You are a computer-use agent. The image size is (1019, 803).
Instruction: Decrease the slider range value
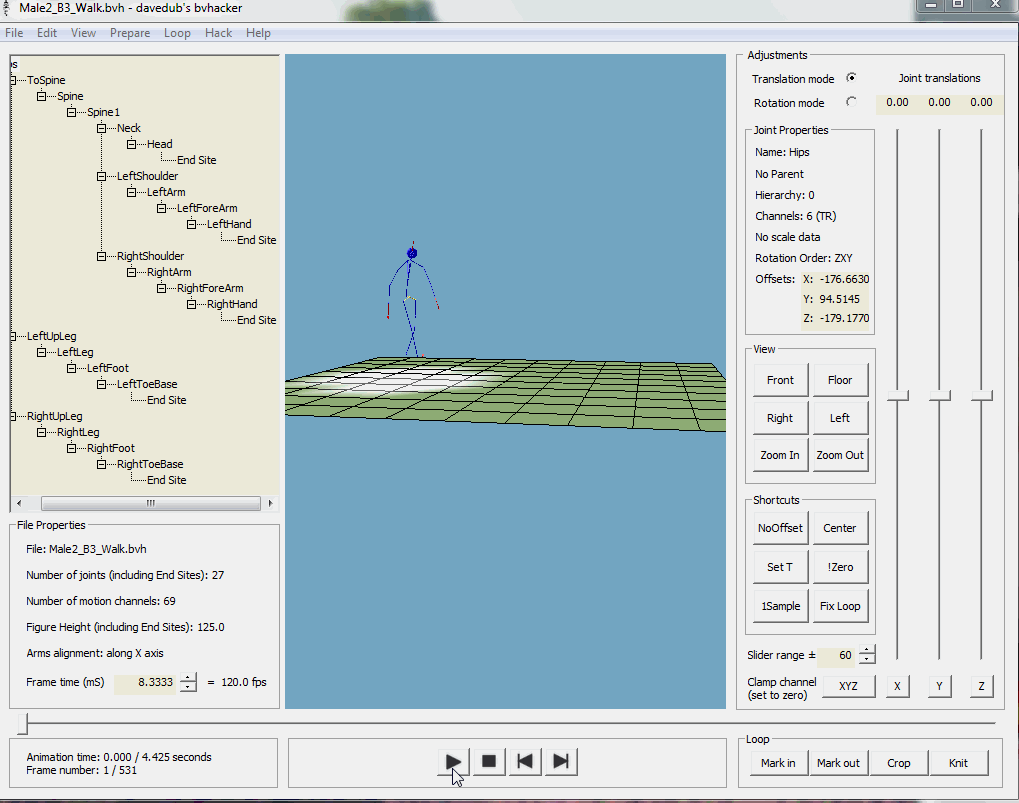click(867, 660)
